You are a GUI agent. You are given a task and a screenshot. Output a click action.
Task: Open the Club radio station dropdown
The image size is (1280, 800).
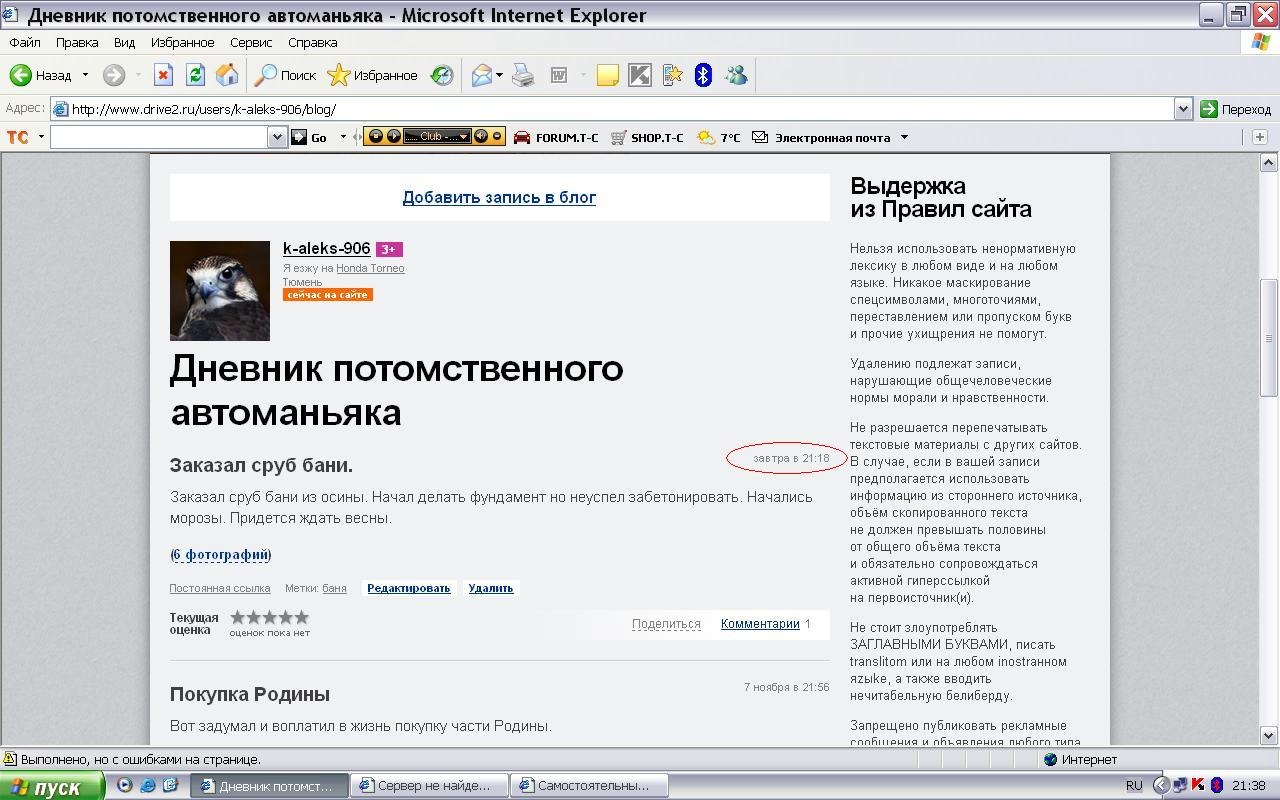(436, 137)
